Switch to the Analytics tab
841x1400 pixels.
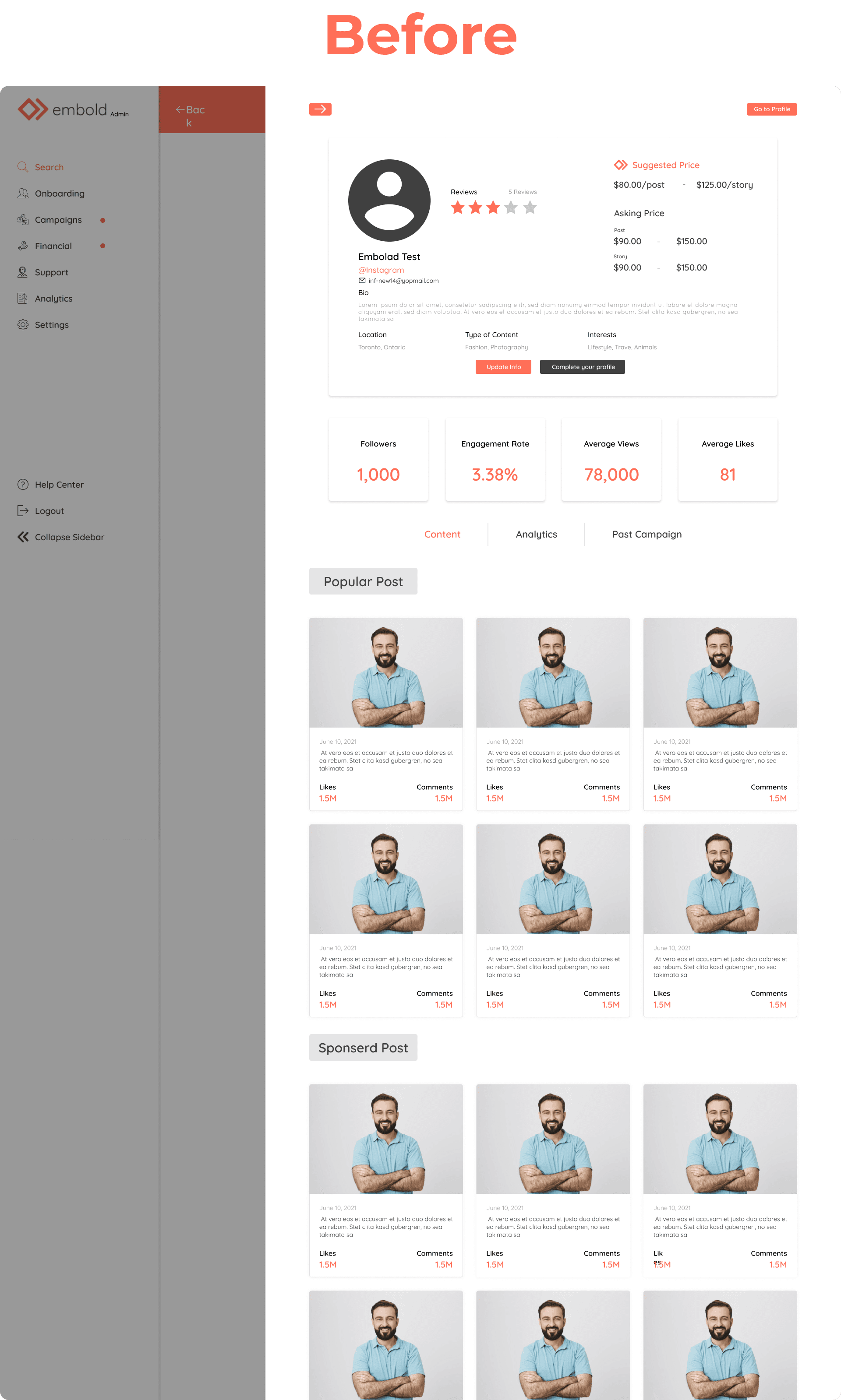click(536, 534)
